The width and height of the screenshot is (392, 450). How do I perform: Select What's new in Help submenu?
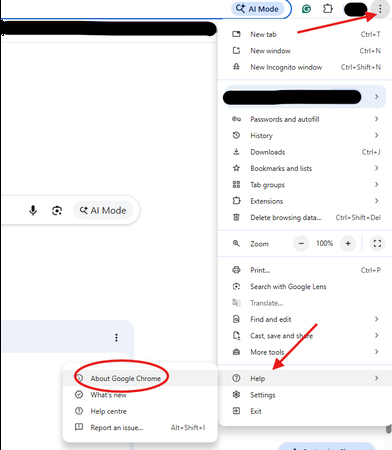pyautogui.click(x=140, y=395)
